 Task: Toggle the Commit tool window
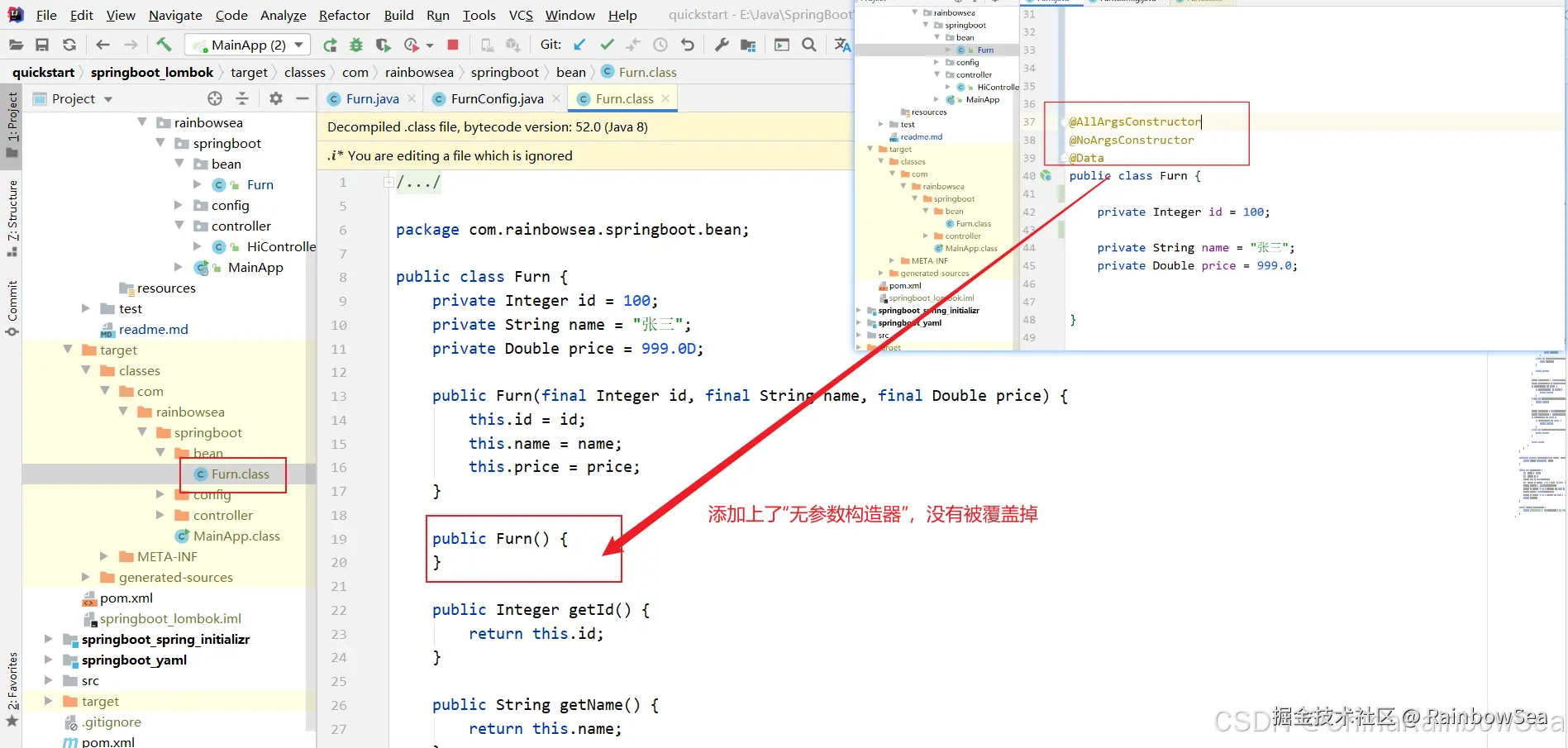[x=12, y=307]
